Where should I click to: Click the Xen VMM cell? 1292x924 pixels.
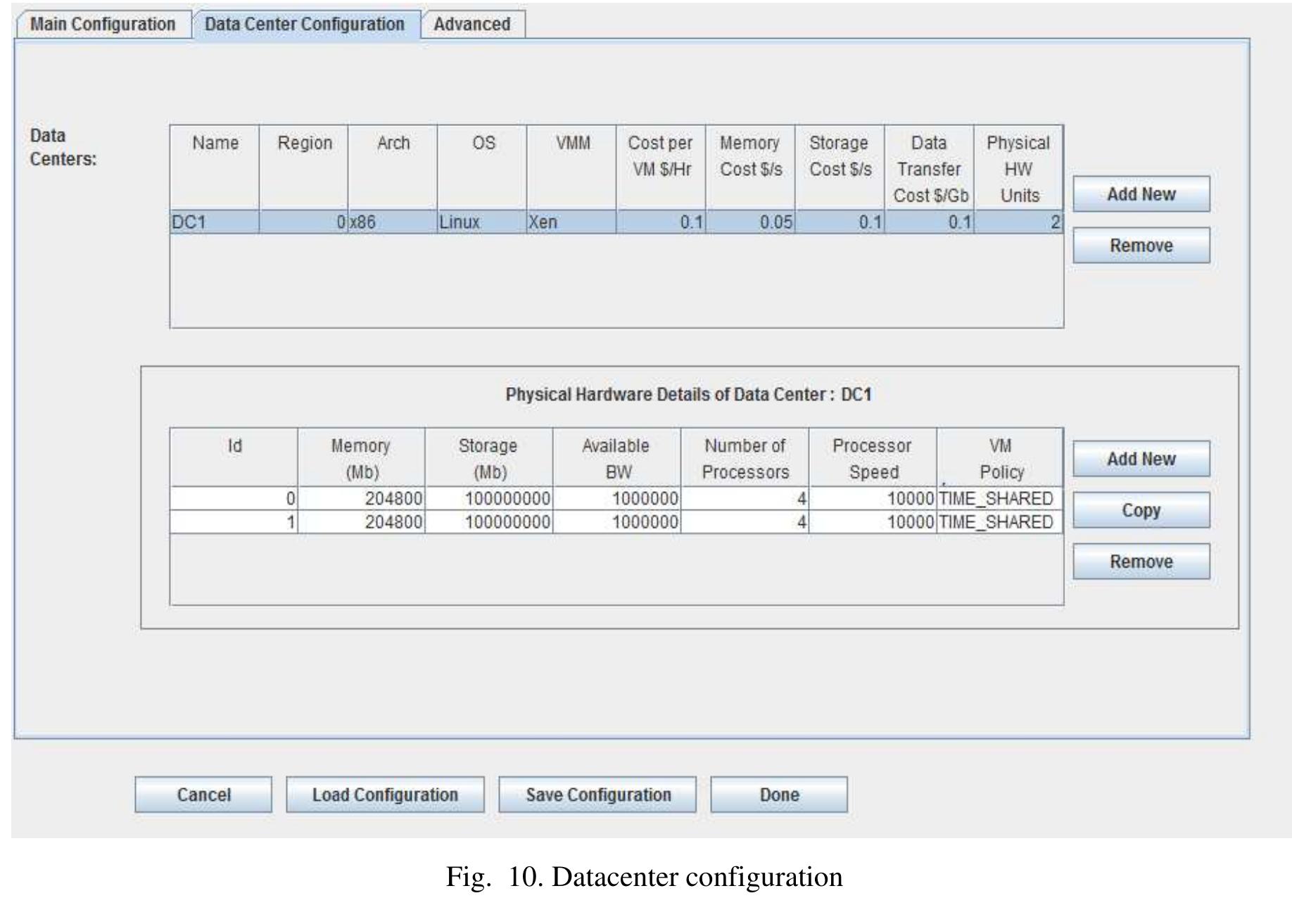coord(571,222)
